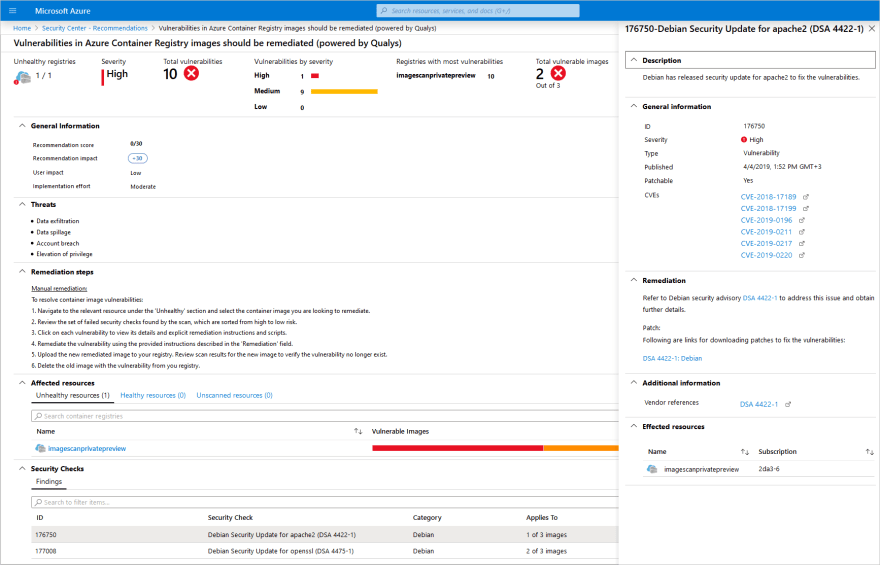880x565 pixels.
Task: Click the registry icon beside imagescanprivatepreview in Affected resources
Action: [40, 448]
